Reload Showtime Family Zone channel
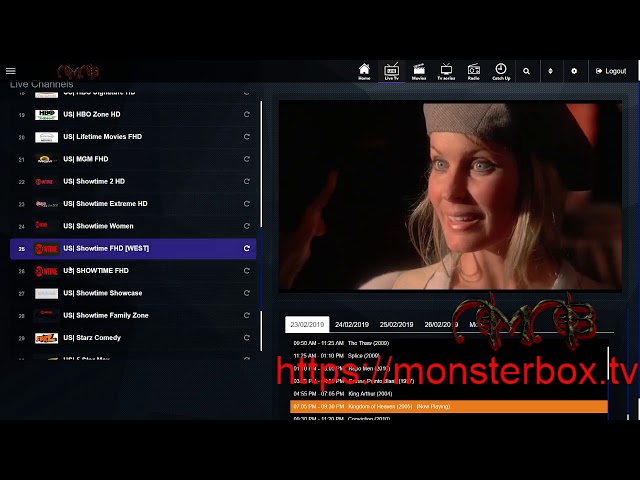The width and height of the screenshot is (640, 480). [247, 315]
